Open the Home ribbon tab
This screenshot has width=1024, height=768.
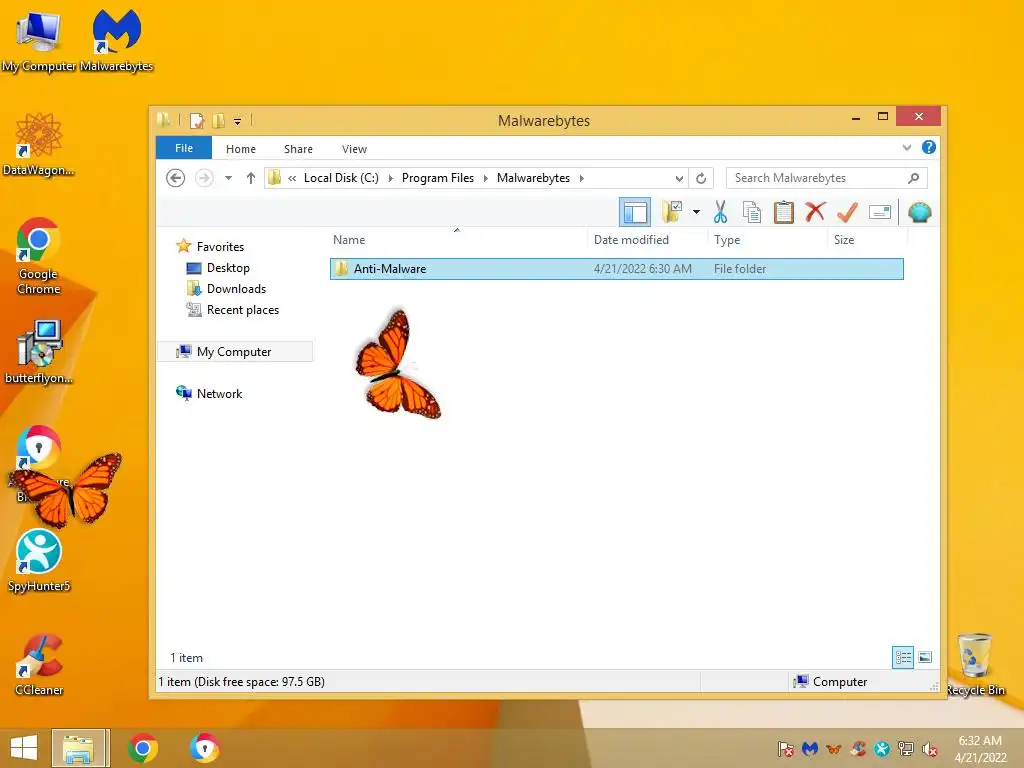(x=240, y=149)
